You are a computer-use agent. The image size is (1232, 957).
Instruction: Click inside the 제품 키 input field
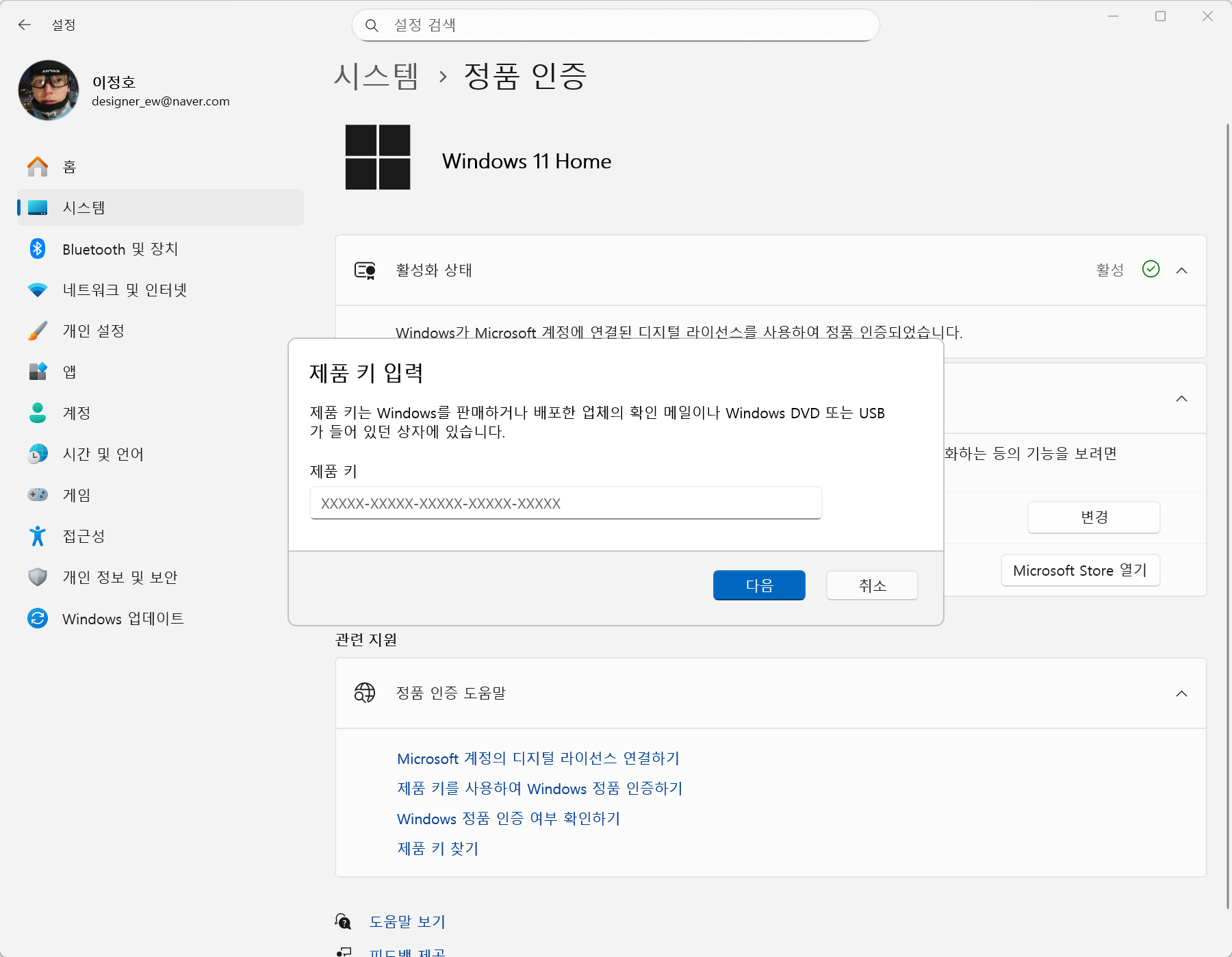[x=565, y=503]
